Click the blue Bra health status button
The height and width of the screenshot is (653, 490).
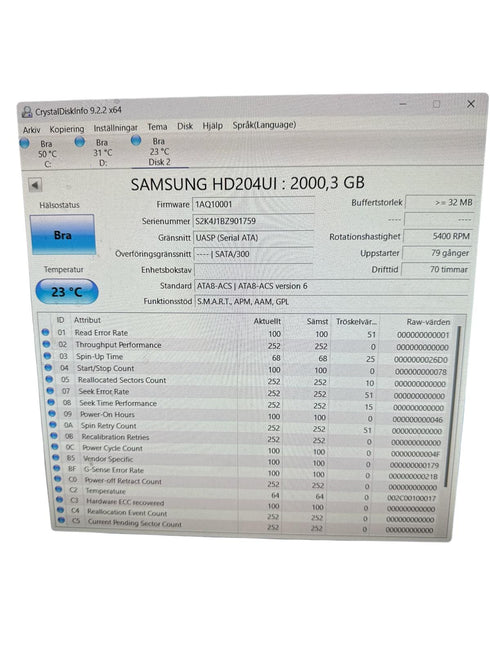(x=62, y=235)
